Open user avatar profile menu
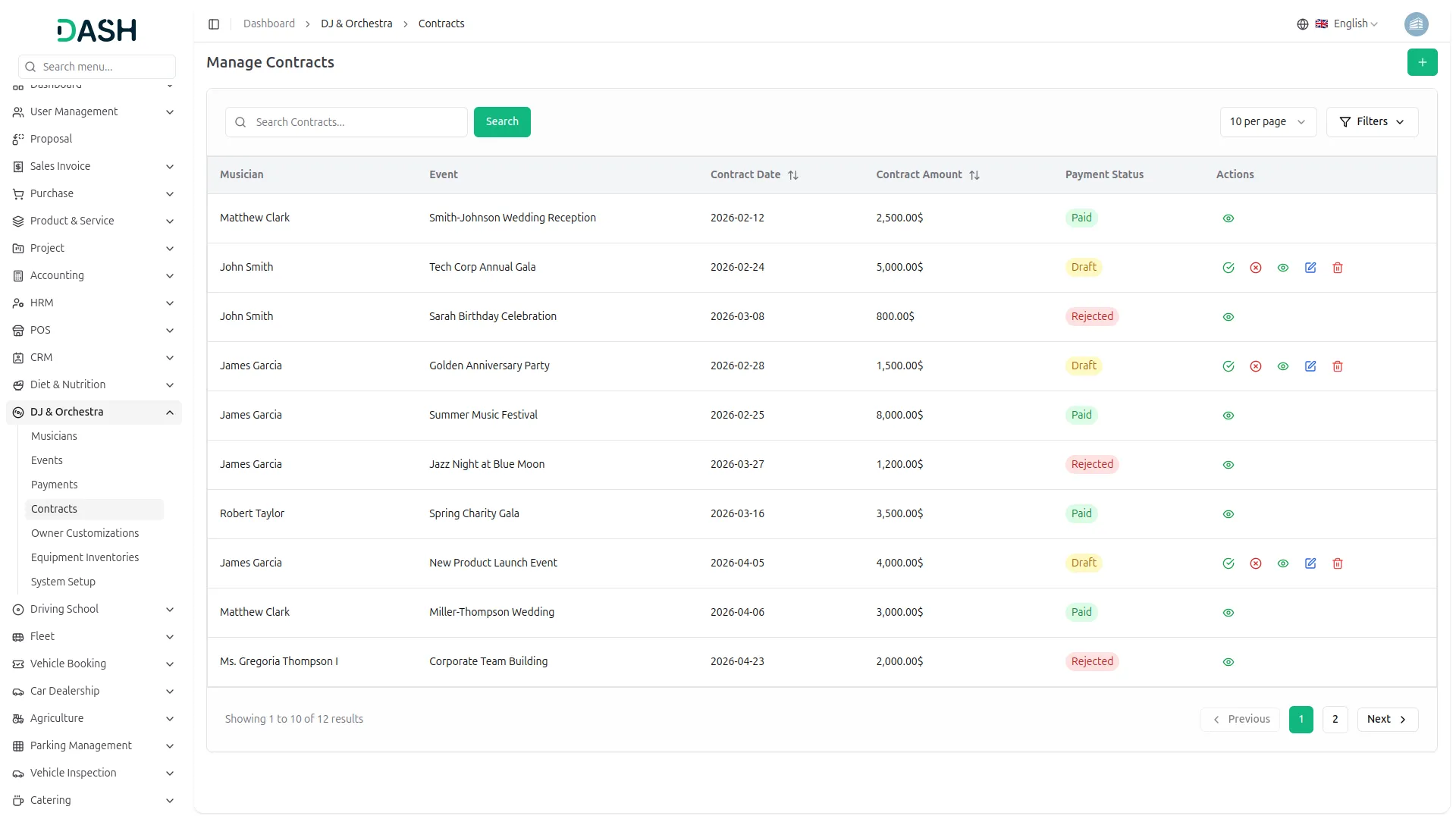The image size is (1456, 819). [1416, 24]
